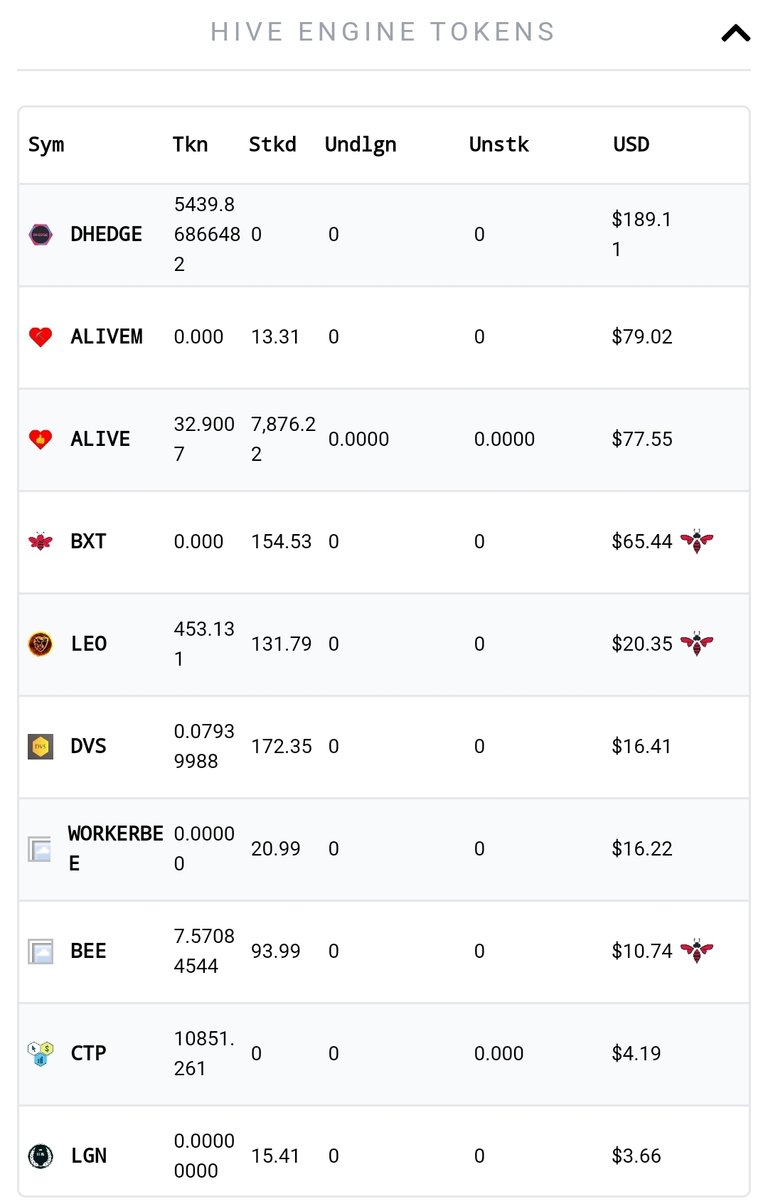
Task: Select the CTP token balance 10851.261
Action: coord(204,1053)
